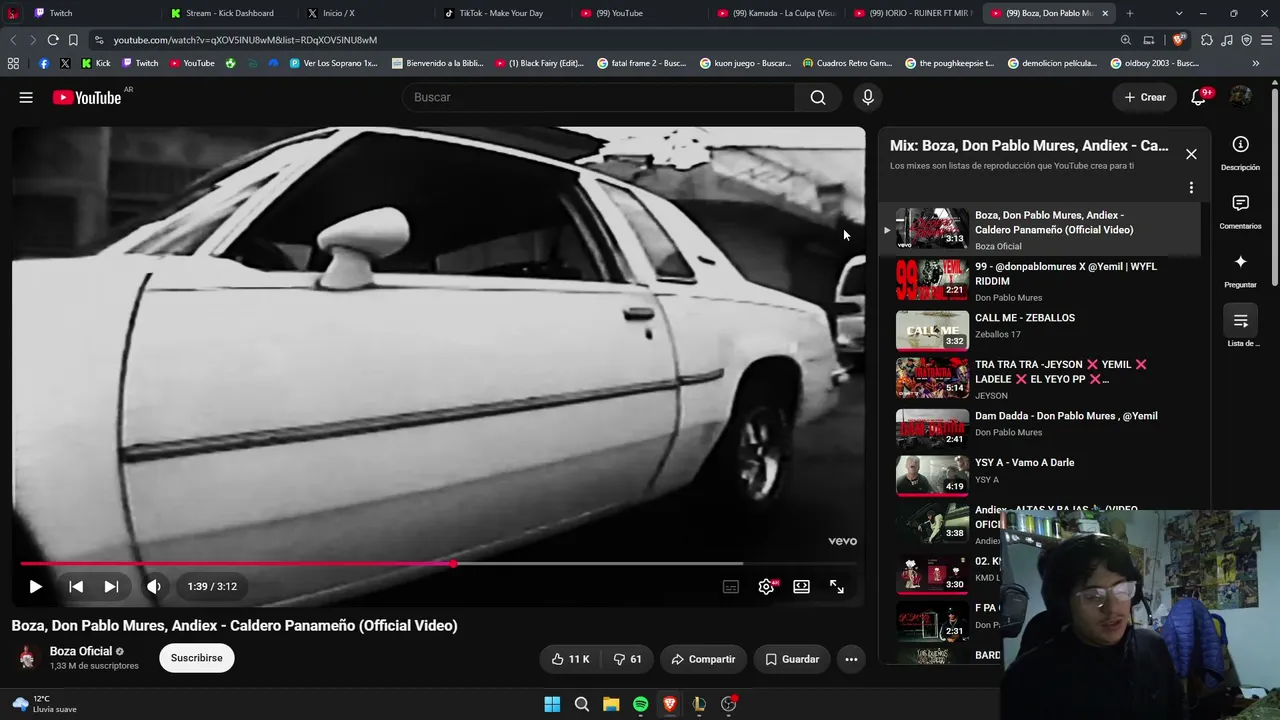Click the Boza Oficial channel avatar

[27, 657]
